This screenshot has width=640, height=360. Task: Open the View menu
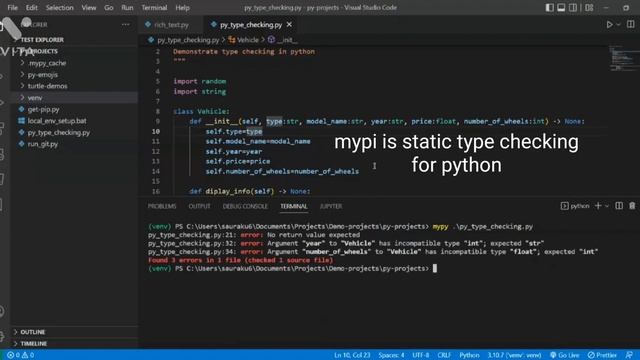(x=89, y=8)
